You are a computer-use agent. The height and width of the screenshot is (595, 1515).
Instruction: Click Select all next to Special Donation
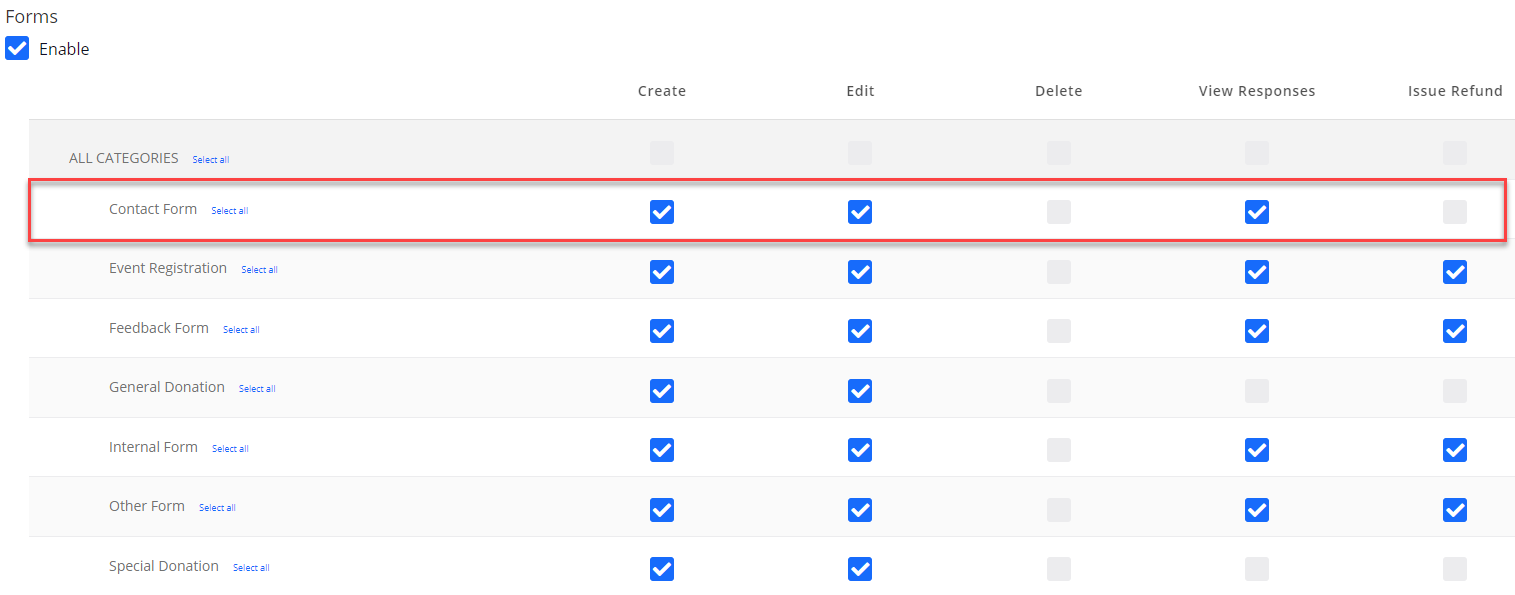251,568
